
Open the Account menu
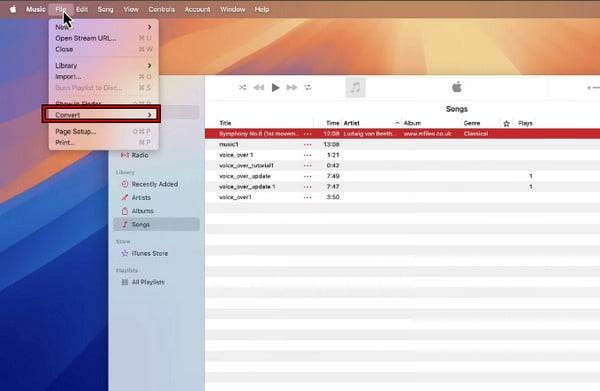coord(197,9)
